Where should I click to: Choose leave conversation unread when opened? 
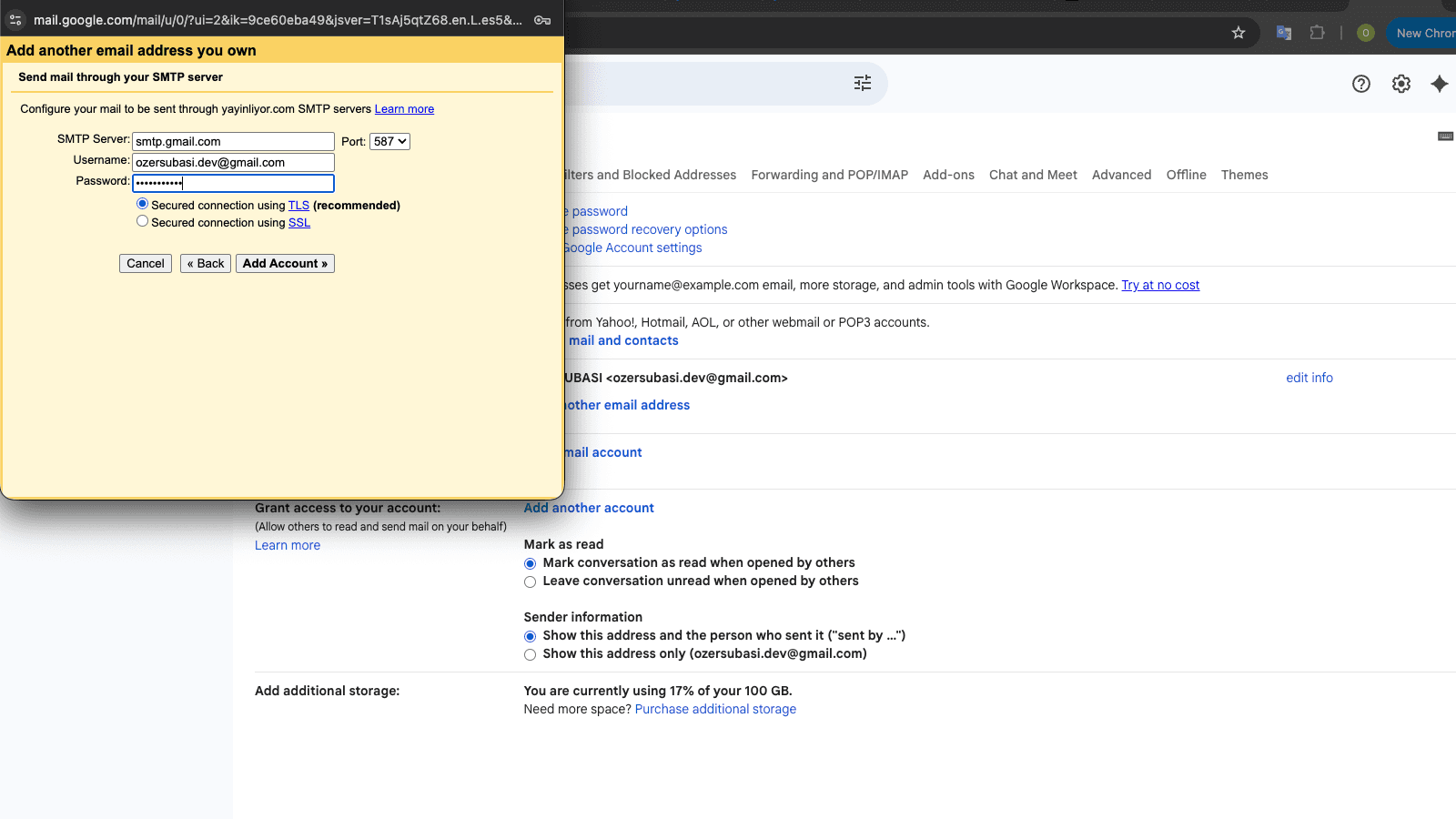point(530,581)
